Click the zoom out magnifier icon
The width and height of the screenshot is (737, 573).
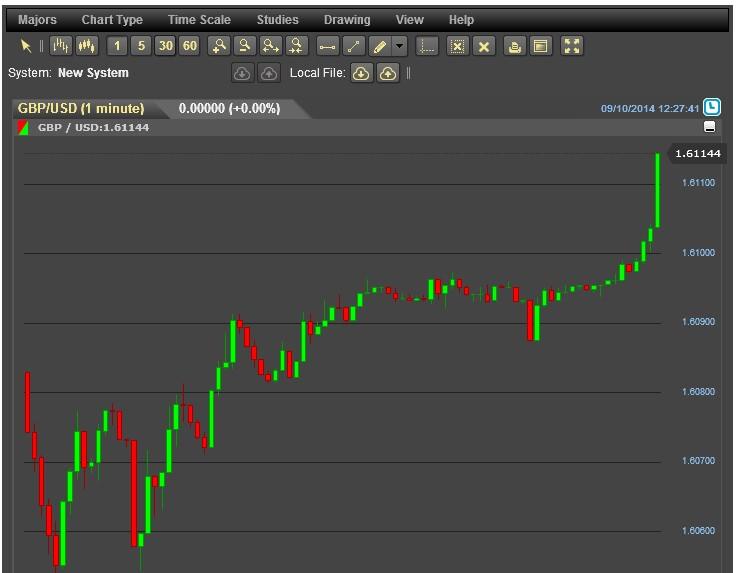tap(245, 46)
